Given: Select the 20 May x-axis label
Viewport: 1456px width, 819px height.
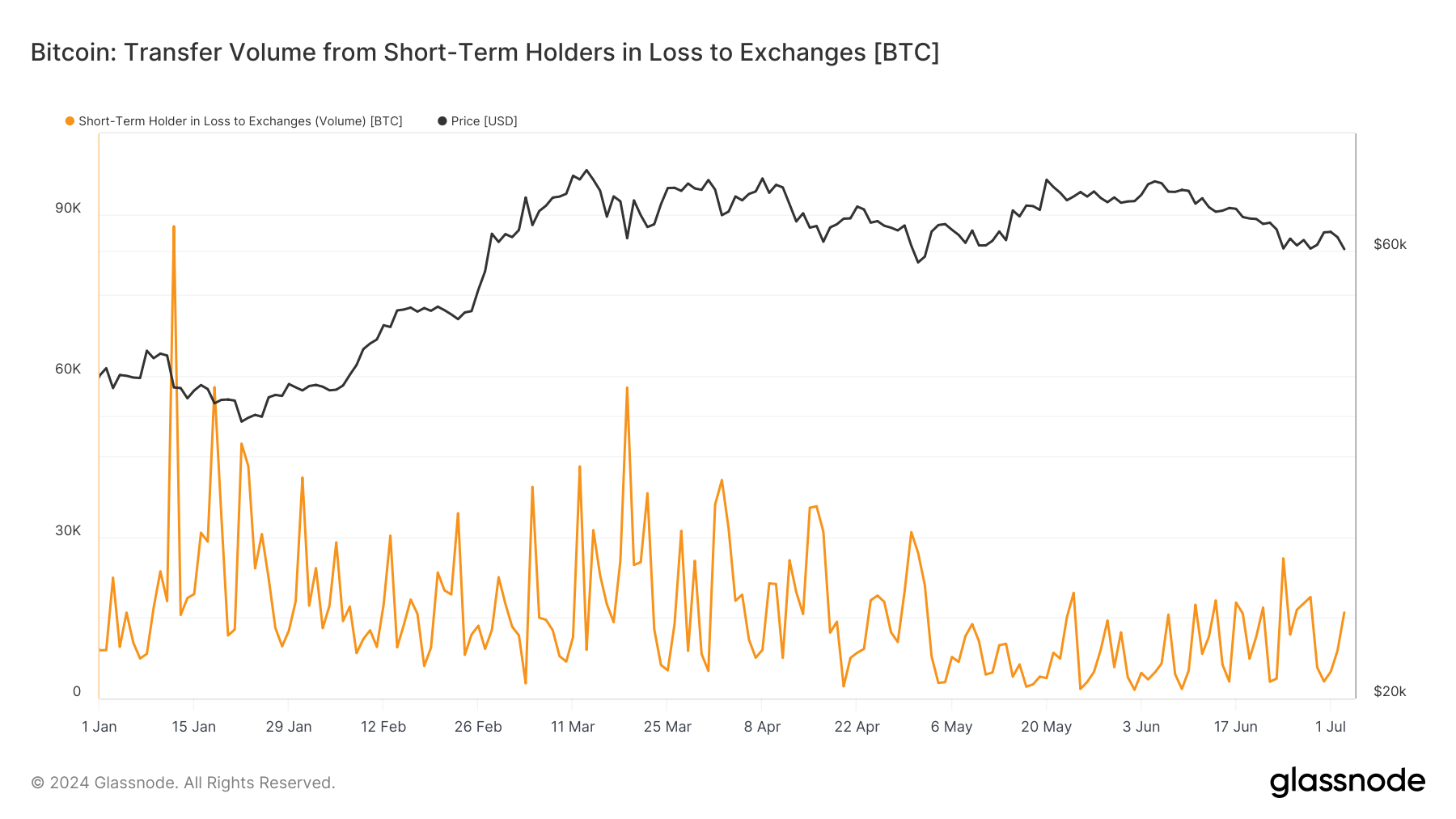Looking at the screenshot, I should (1046, 727).
